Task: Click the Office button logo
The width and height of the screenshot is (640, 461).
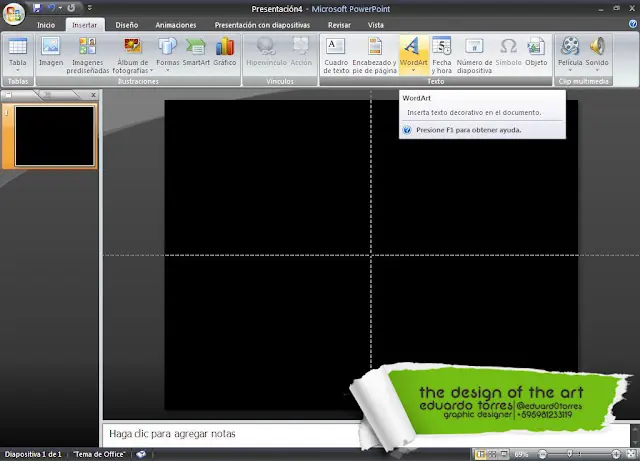Action: coord(13,15)
